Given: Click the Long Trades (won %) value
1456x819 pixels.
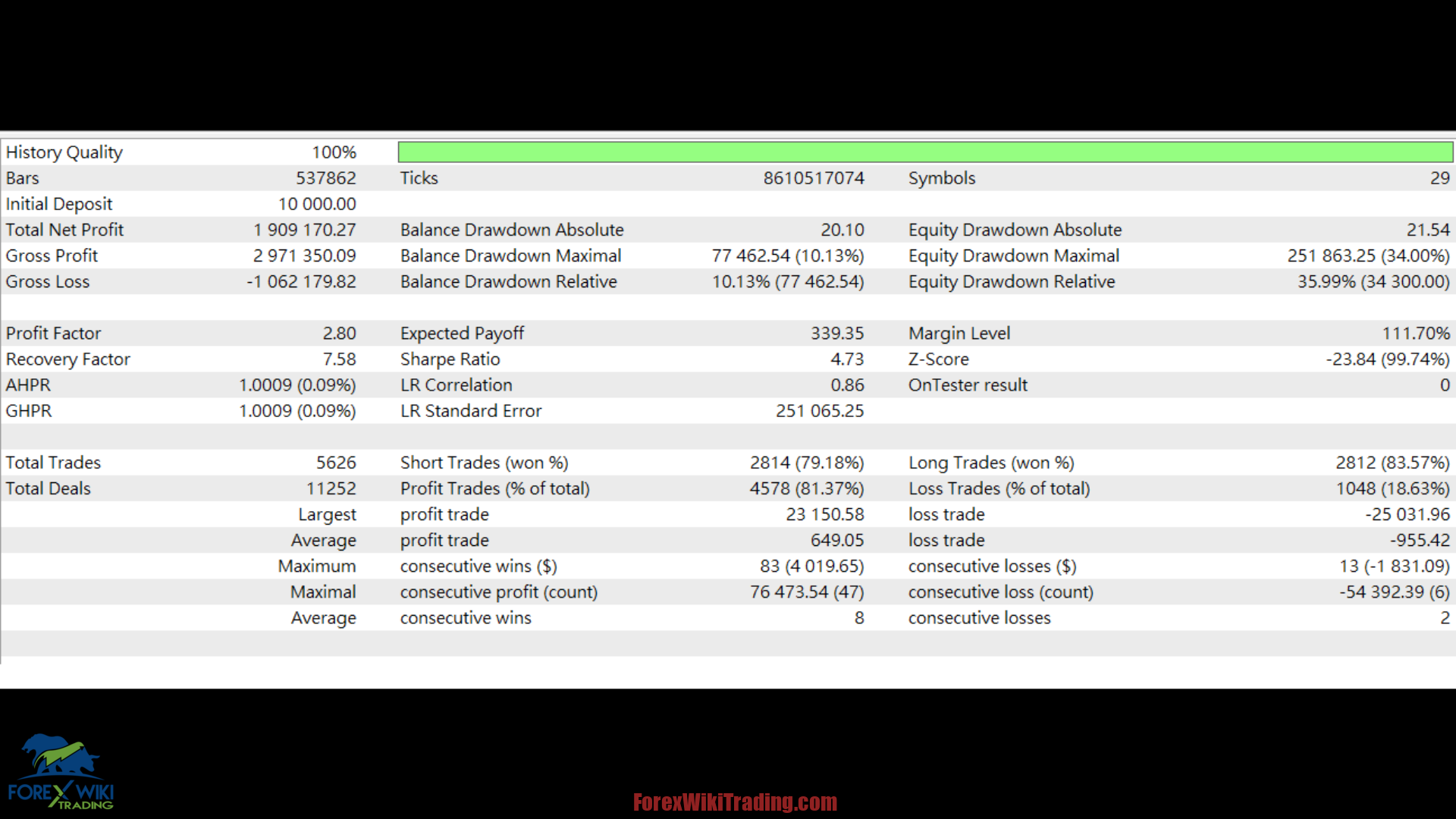Looking at the screenshot, I should coord(1392,463).
